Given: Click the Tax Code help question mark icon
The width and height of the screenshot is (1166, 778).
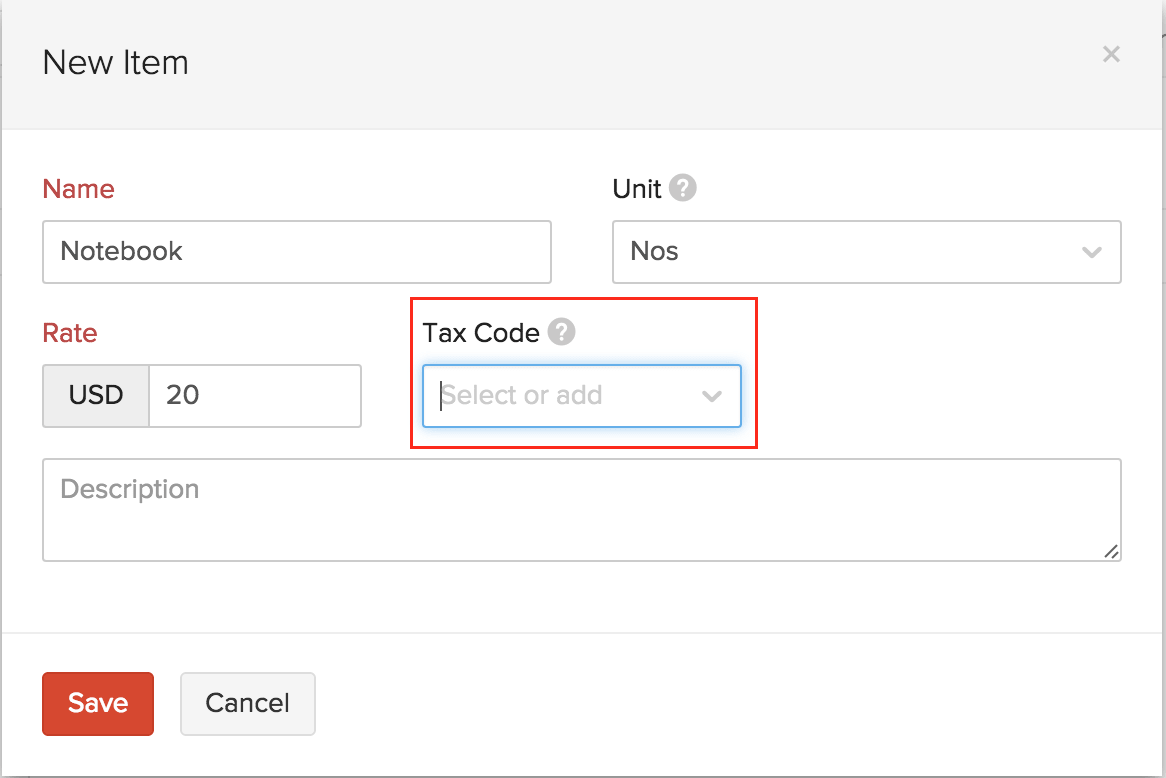Looking at the screenshot, I should 562,332.
